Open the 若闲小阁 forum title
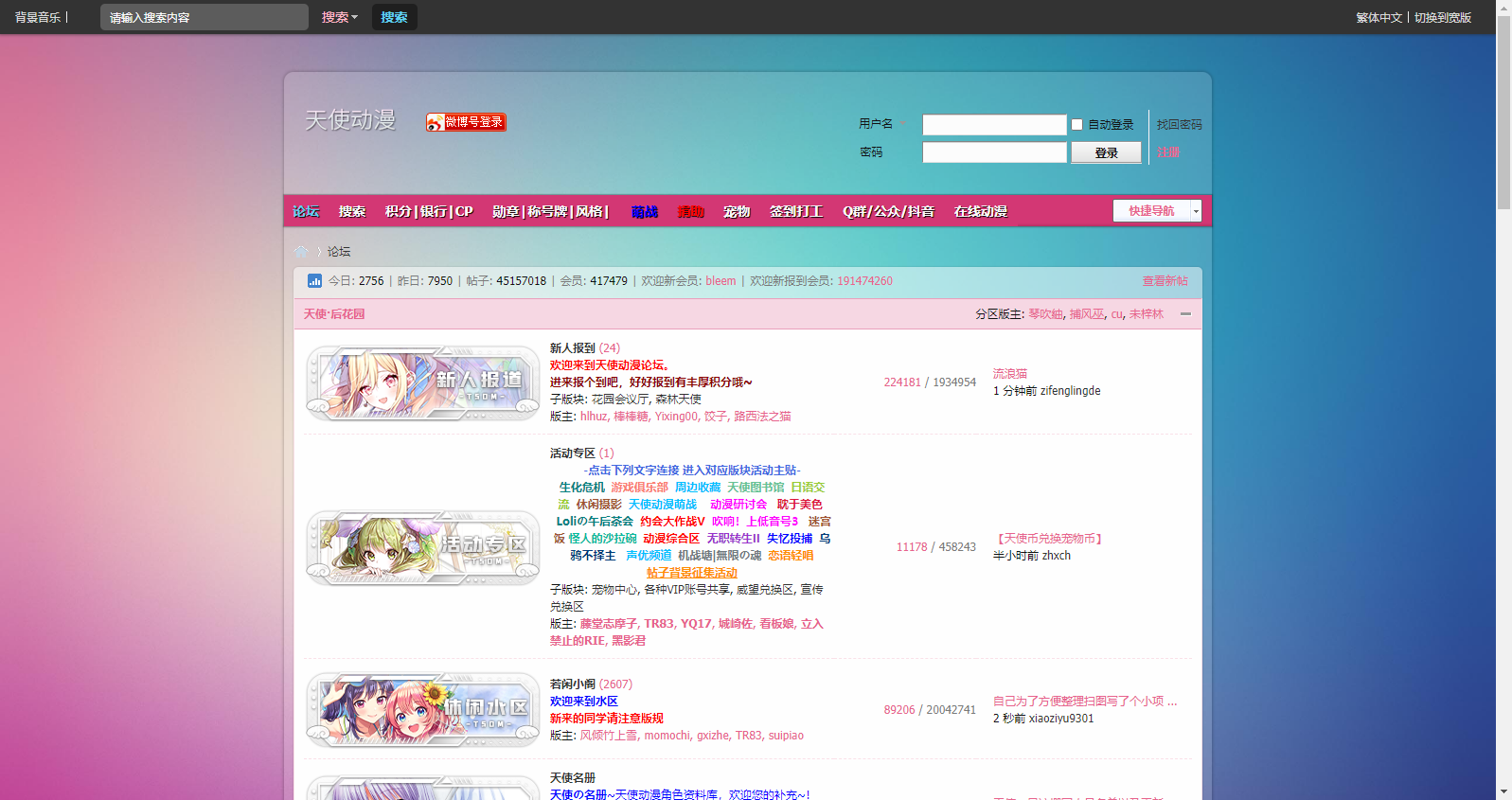This screenshot has width=1512, height=800. (573, 684)
